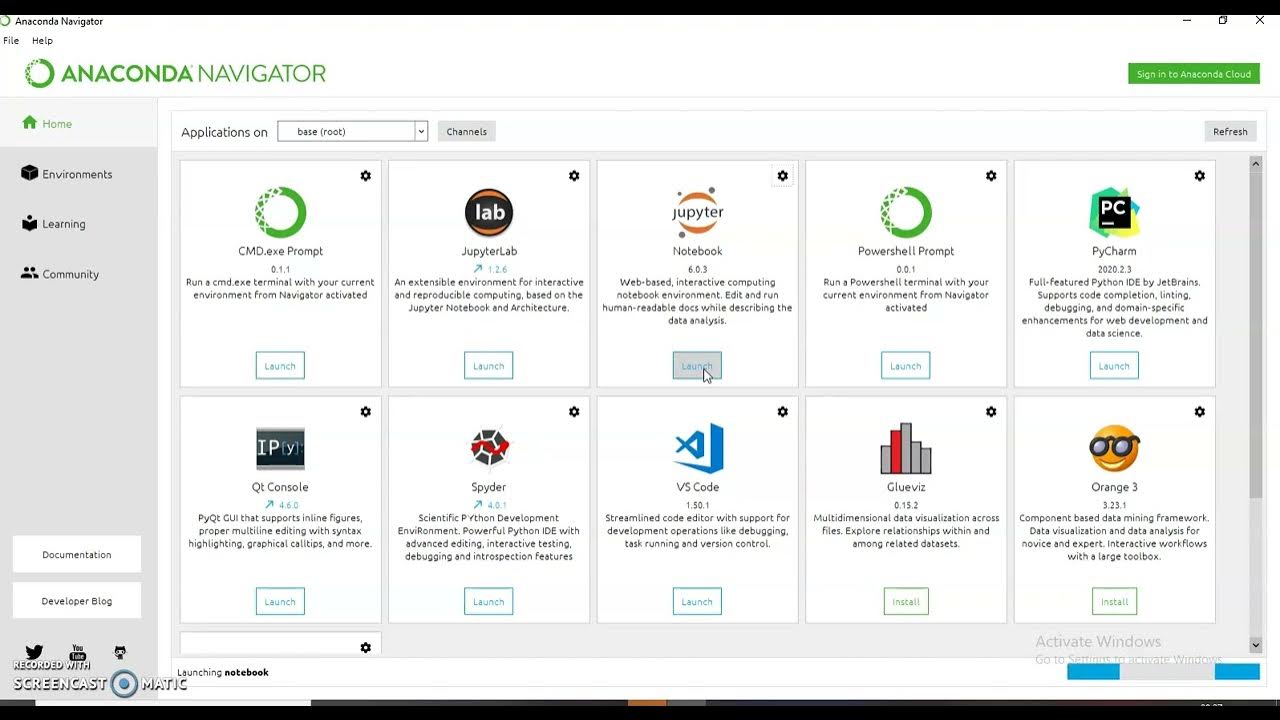The image size is (1280, 720).
Task: Launch JupyterLab
Action: coord(489,366)
